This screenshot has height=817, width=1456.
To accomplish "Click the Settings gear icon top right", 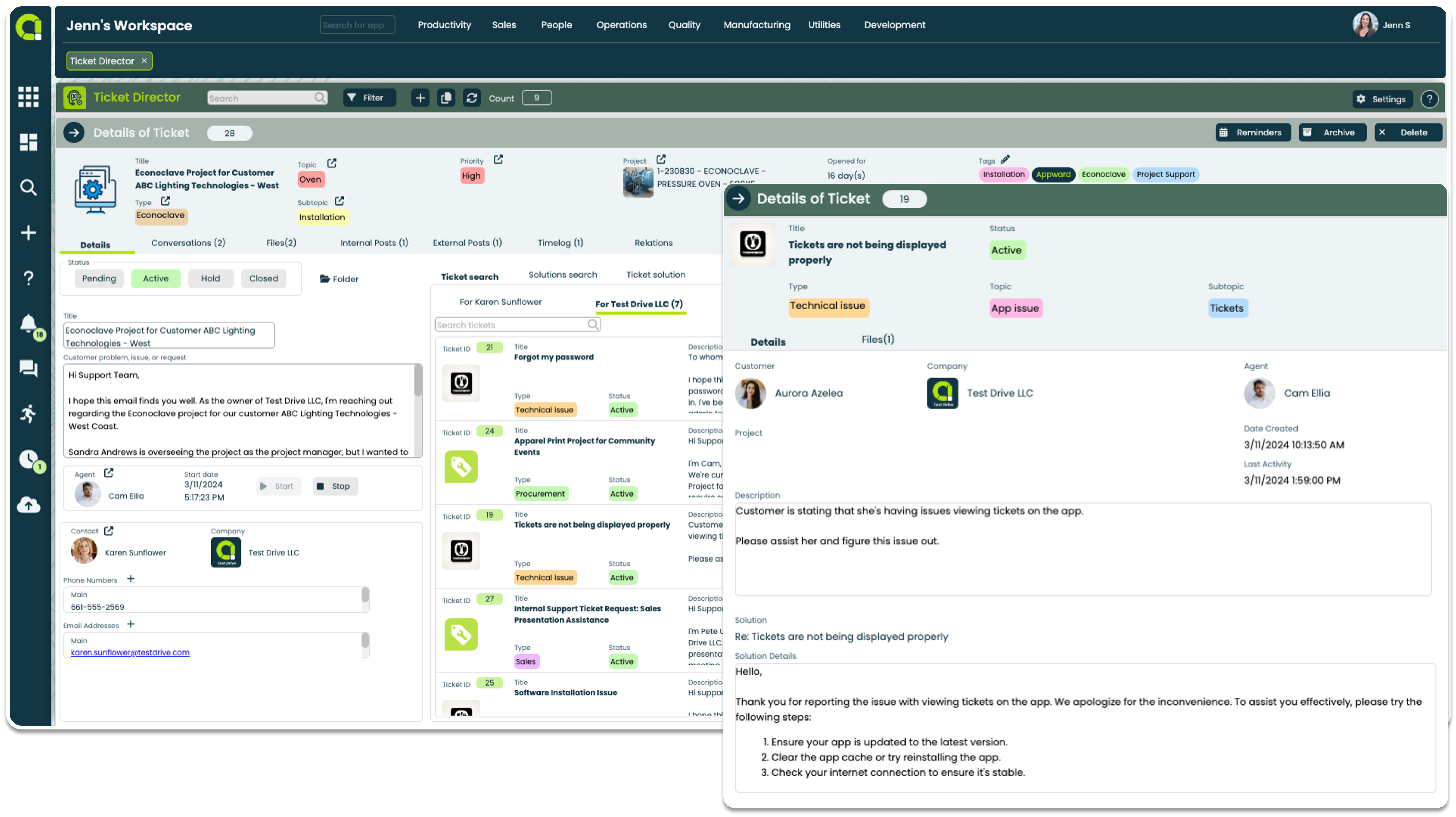I will (1362, 98).
